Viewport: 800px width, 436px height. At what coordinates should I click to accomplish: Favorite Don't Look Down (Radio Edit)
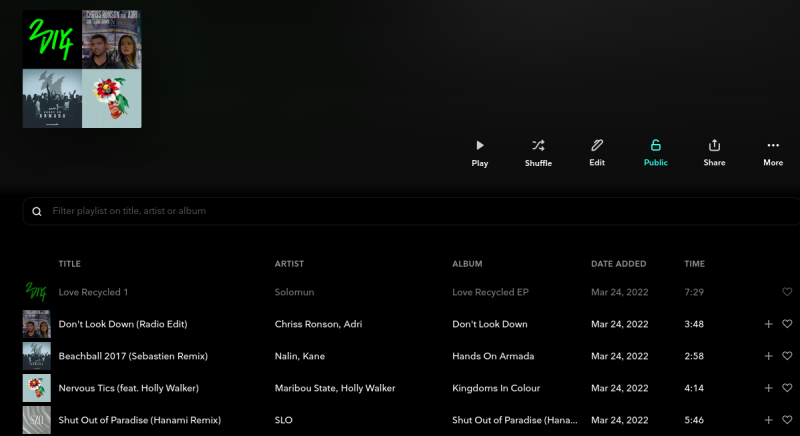[x=787, y=324]
